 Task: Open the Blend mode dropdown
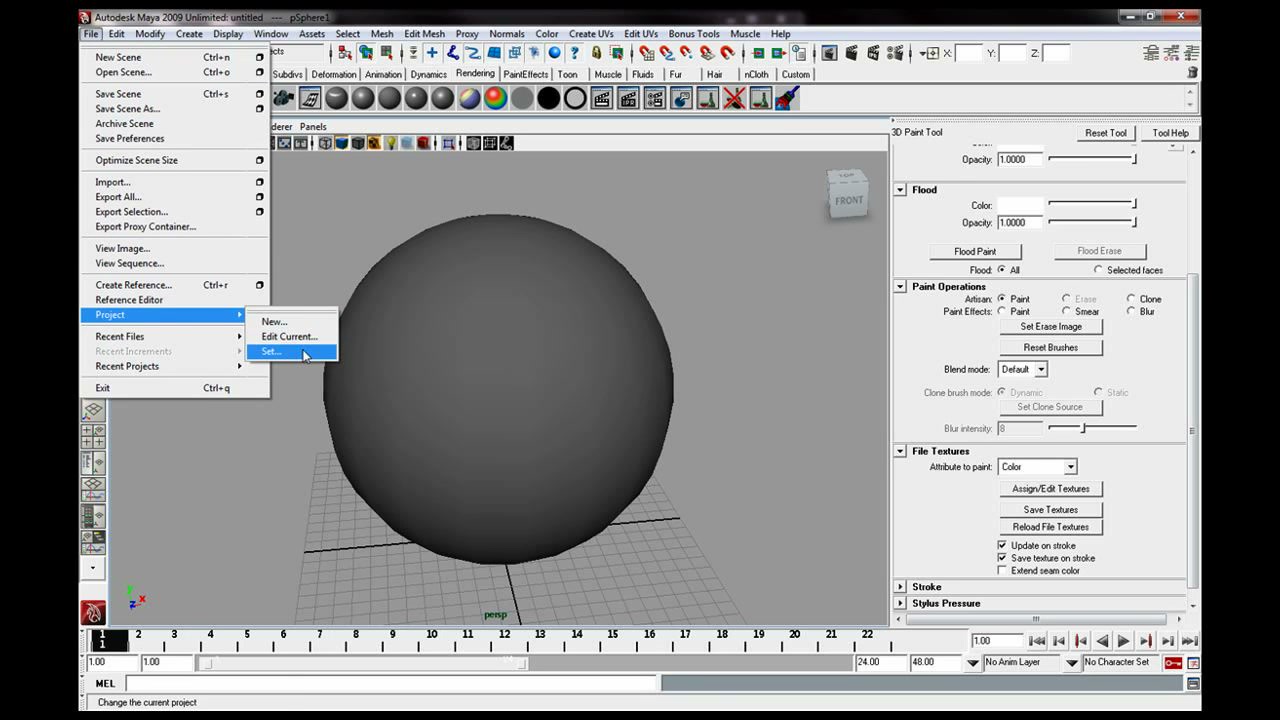(1023, 369)
